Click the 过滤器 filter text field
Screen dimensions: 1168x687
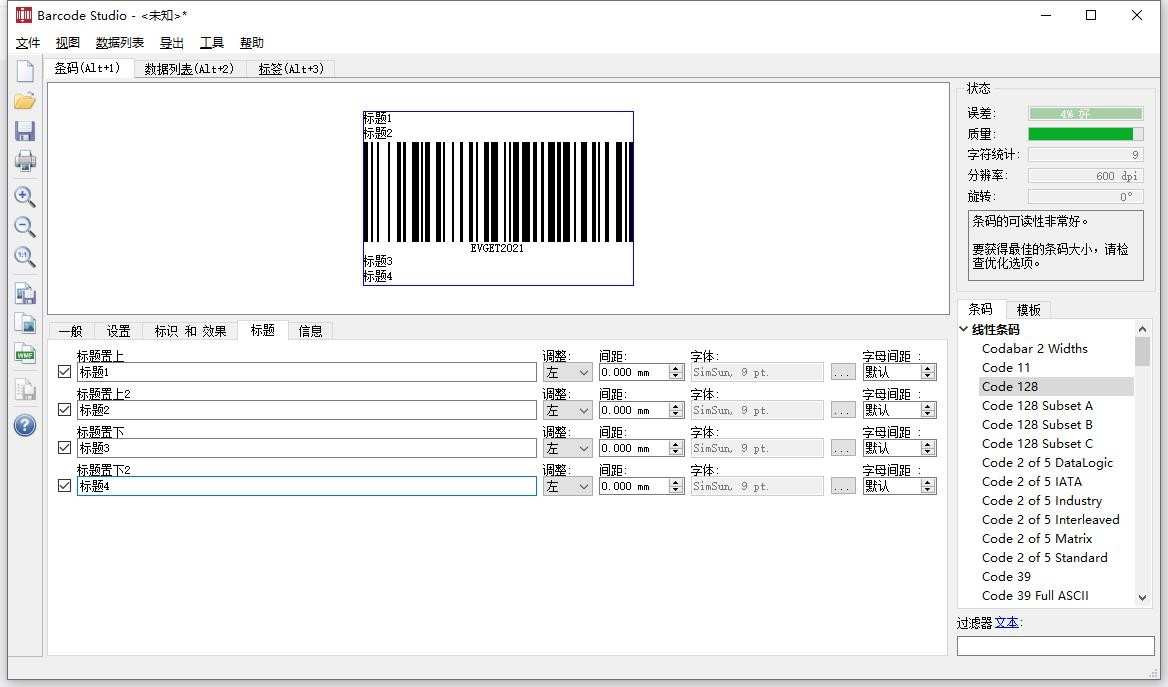point(1056,646)
